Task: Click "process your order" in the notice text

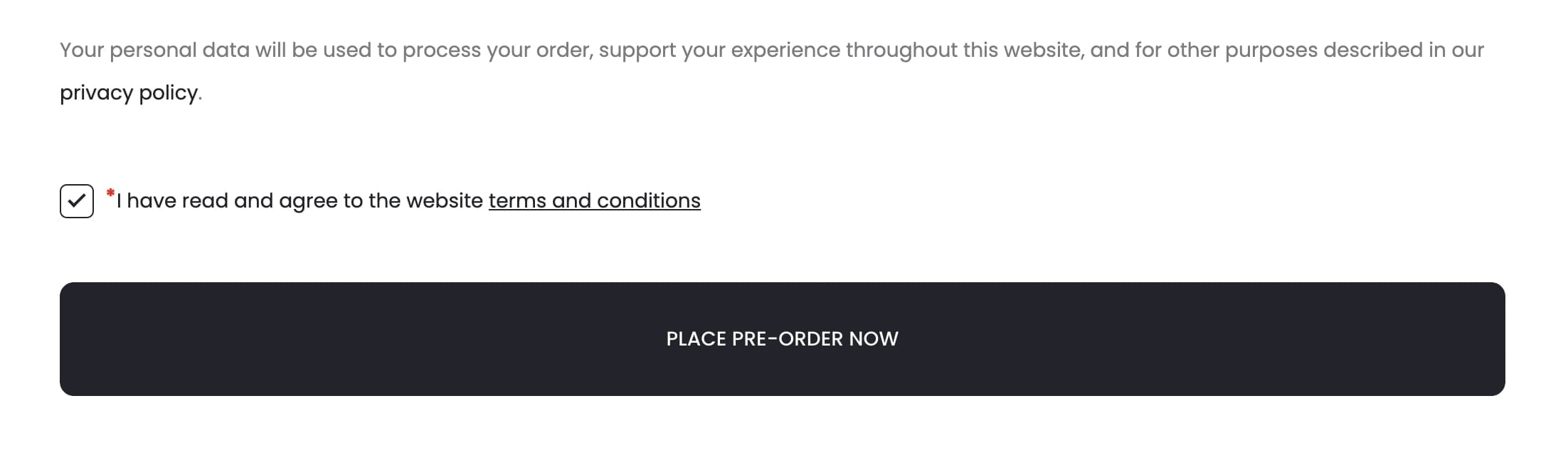Action: tap(497, 50)
